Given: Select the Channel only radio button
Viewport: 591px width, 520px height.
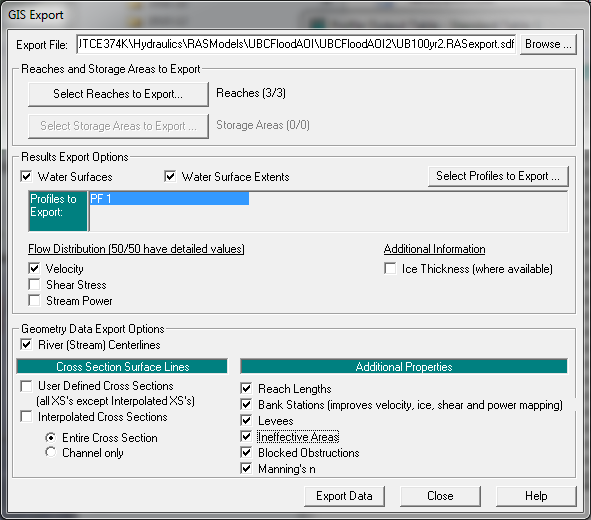Looking at the screenshot, I should pos(51,452).
